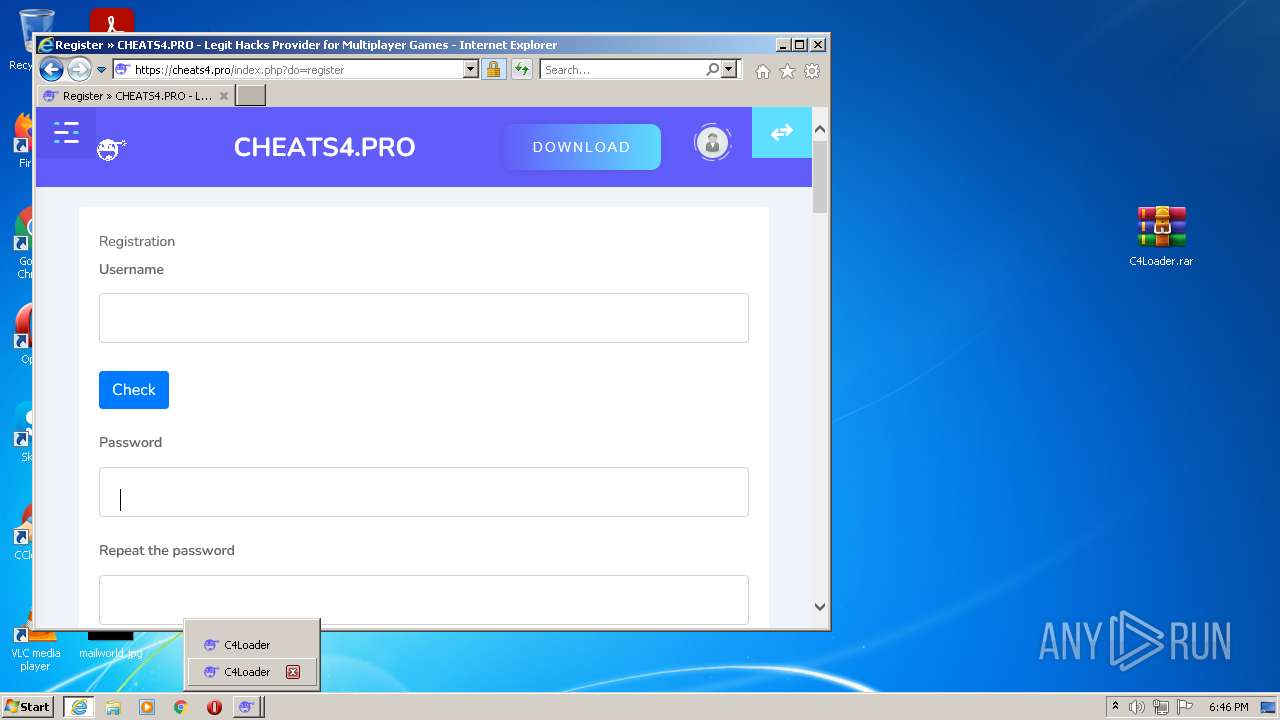Click the volume speaker tray icon
Viewport: 1280px width, 720px height.
point(1137,707)
